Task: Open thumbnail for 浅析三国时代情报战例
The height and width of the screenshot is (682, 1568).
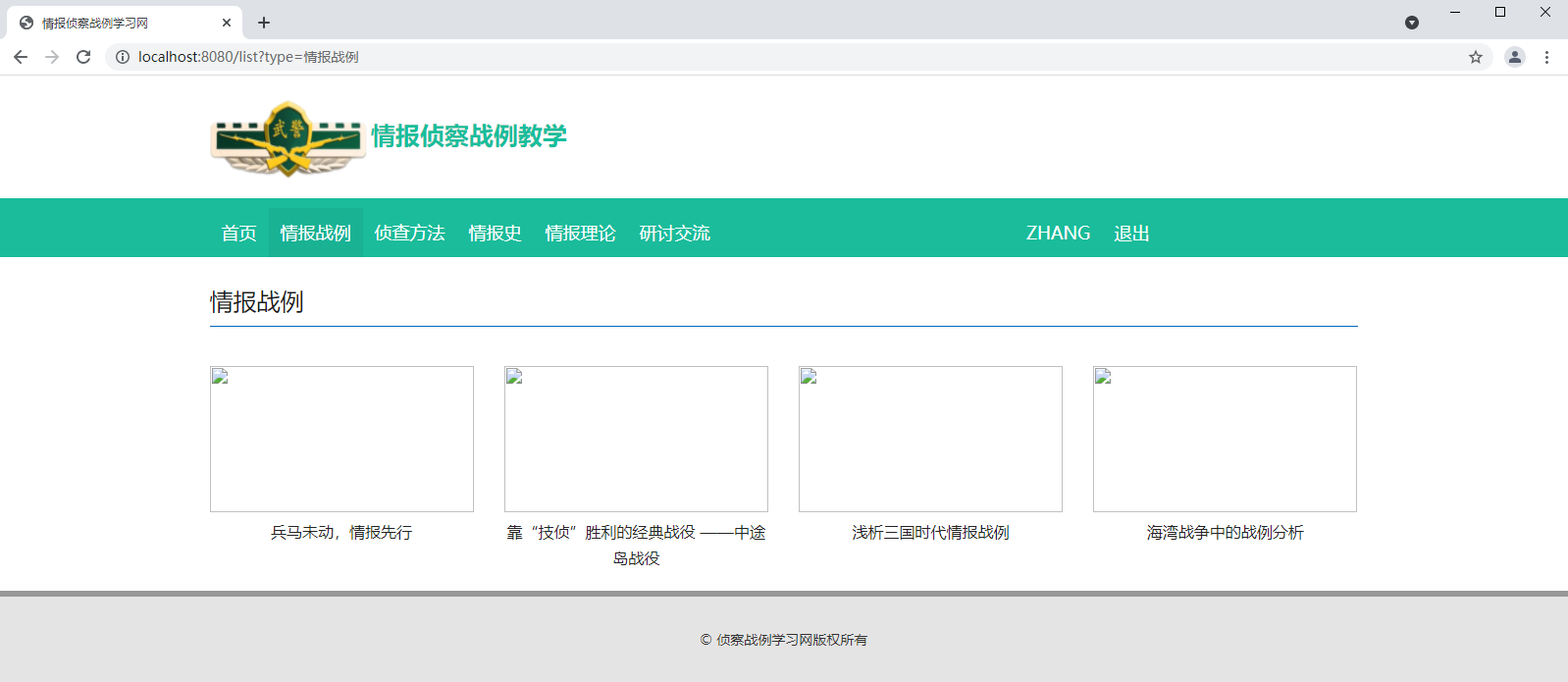Action: point(930,439)
